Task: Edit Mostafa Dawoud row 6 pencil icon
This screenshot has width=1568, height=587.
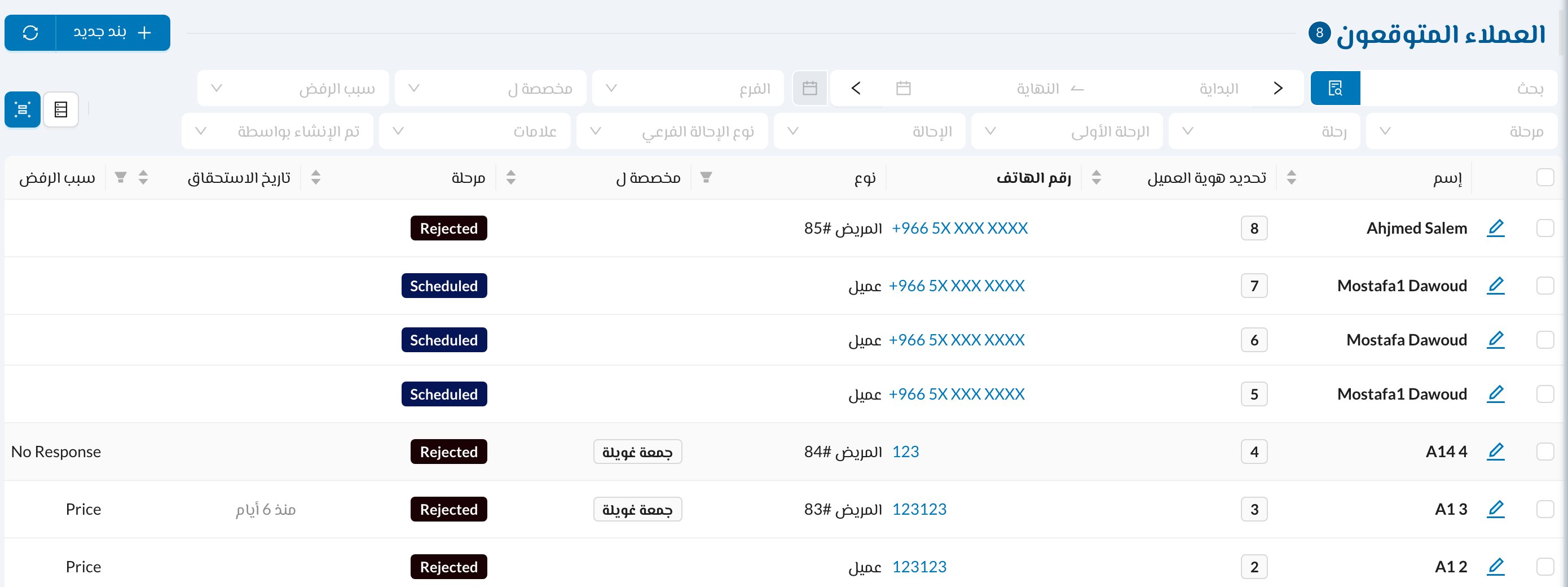Action: [1496, 340]
